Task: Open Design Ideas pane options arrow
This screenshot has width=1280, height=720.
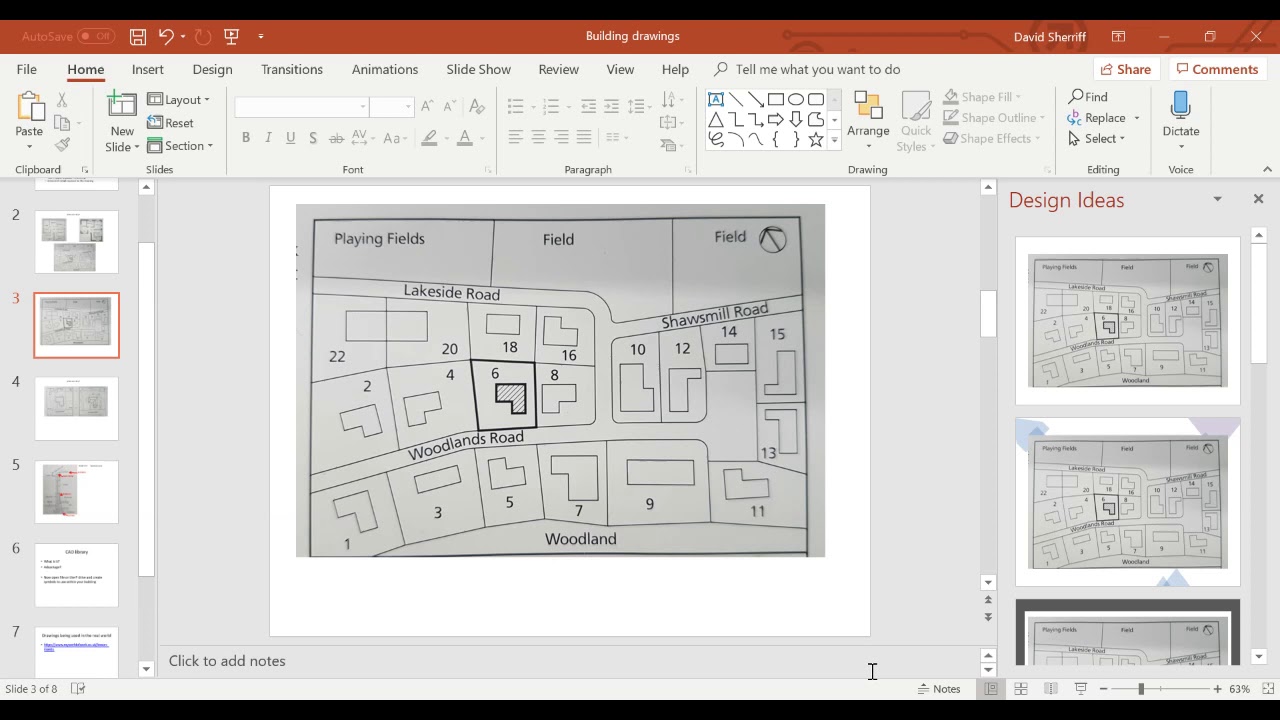Action: (x=1217, y=199)
